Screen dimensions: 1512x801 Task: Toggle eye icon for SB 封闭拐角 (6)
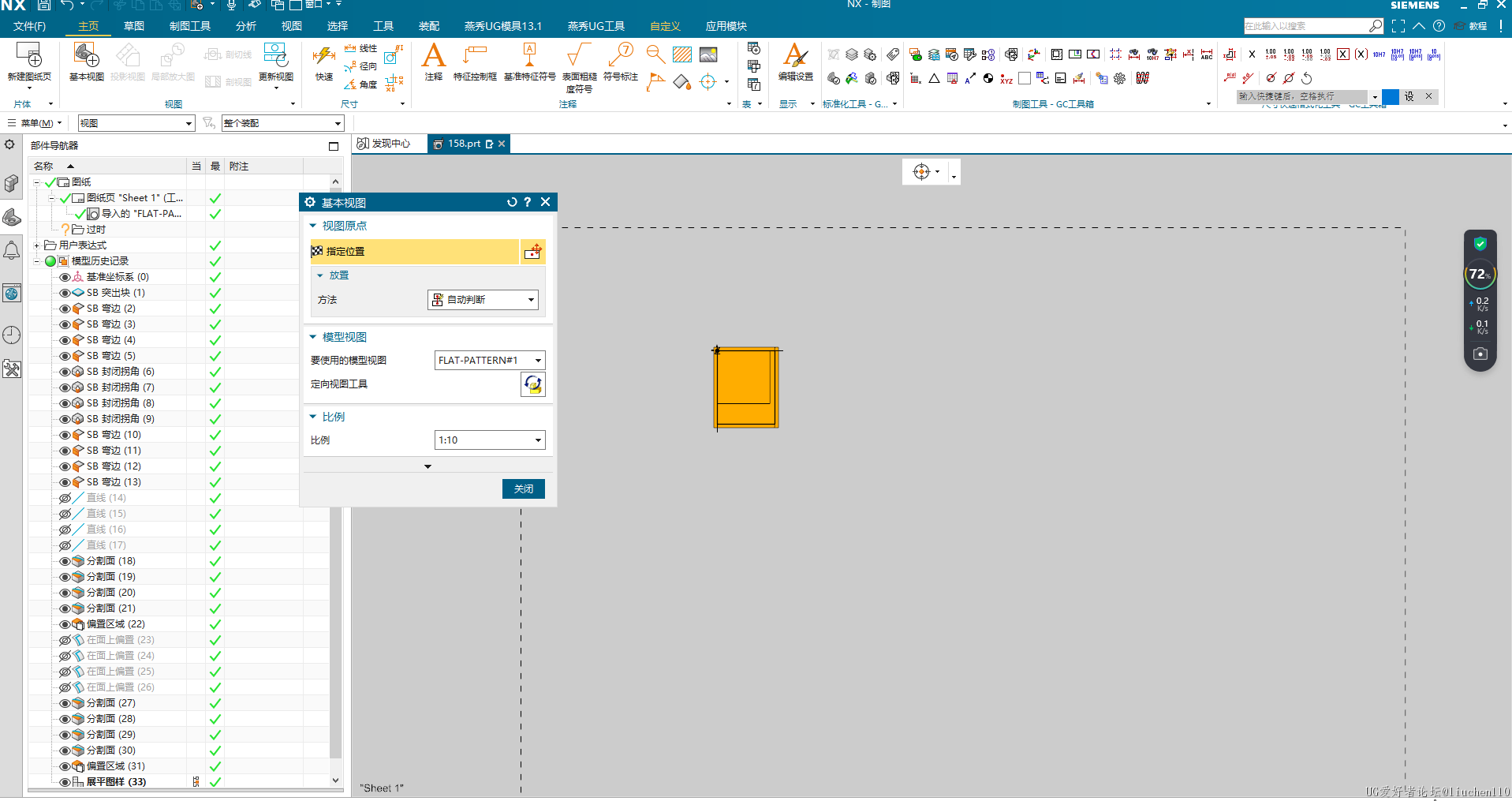coord(65,372)
